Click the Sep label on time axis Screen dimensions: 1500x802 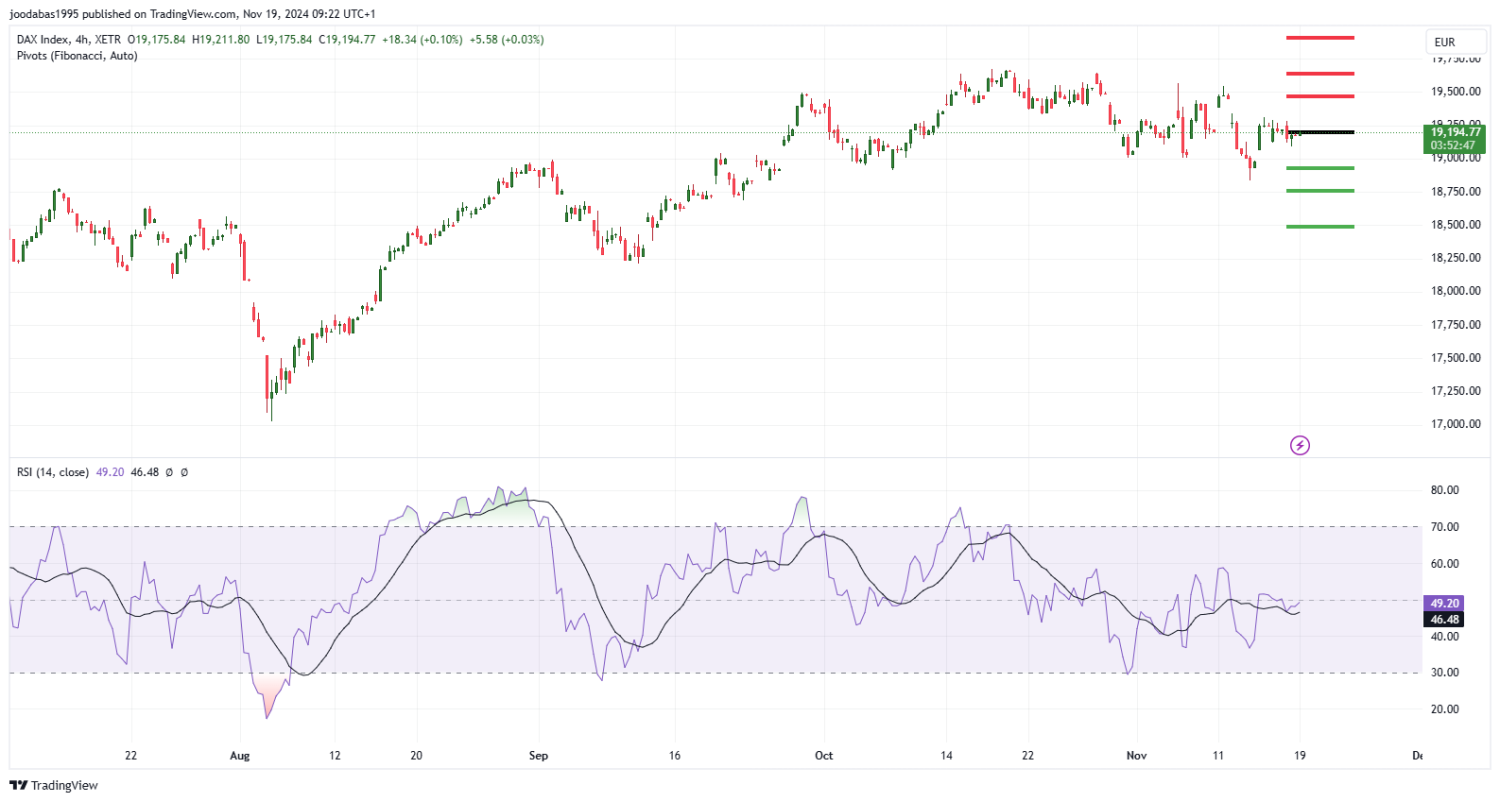539,755
